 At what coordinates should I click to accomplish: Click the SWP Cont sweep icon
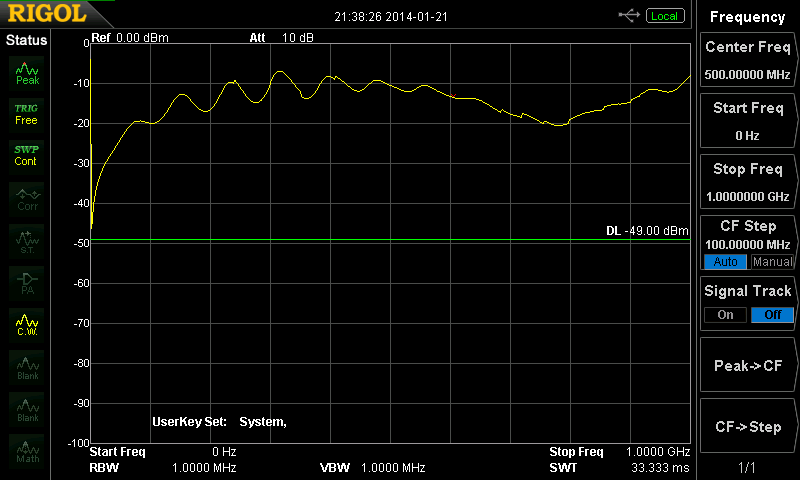click(x=27, y=155)
